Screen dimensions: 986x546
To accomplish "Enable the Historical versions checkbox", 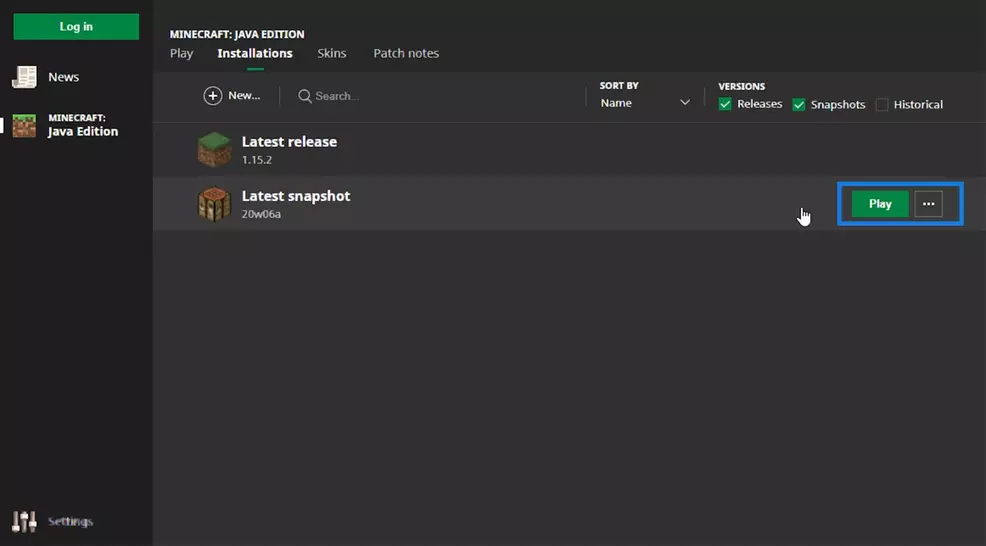I will [x=882, y=104].
